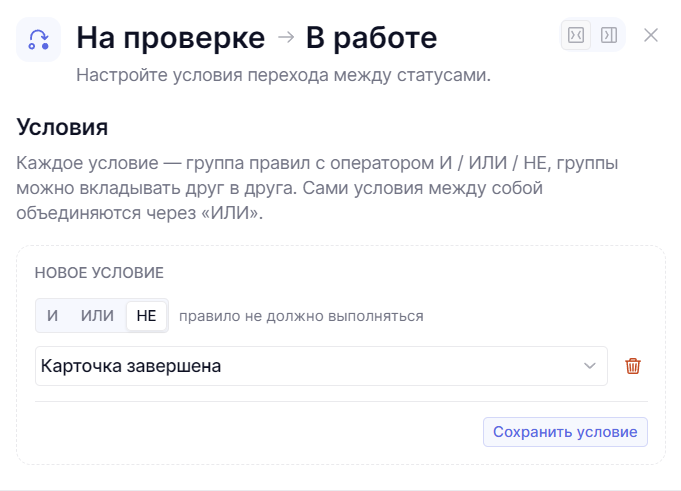Click the conditions description paragraph text

pyautogui.click(x=317, y=188)
